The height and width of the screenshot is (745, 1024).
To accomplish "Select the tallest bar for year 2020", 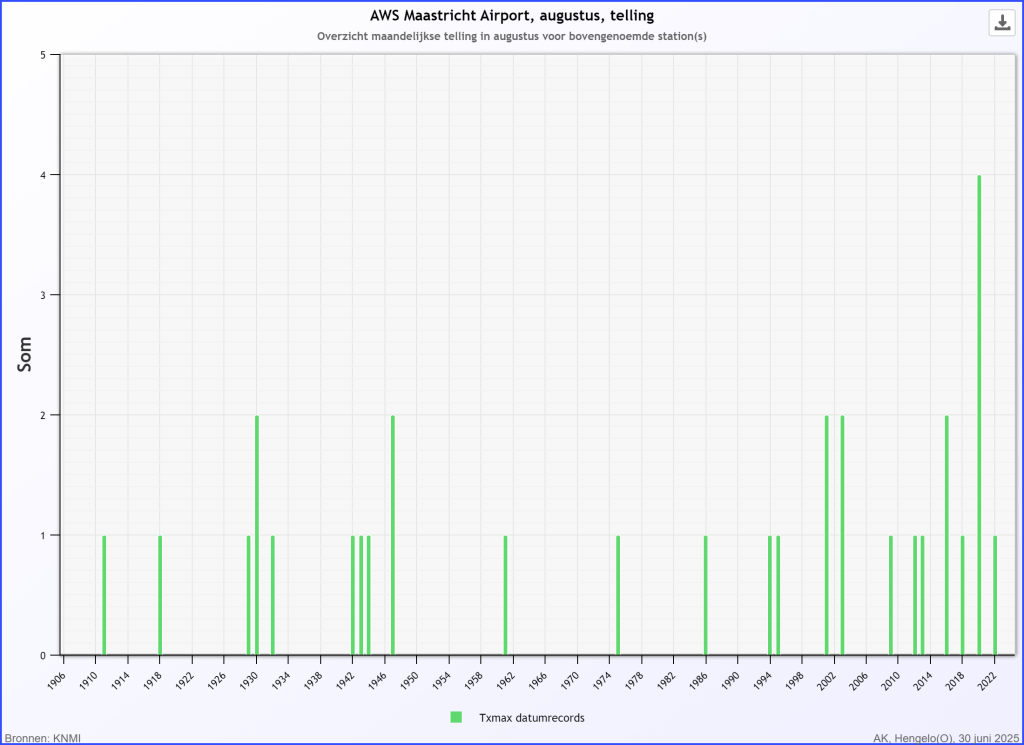I will 979,415.
